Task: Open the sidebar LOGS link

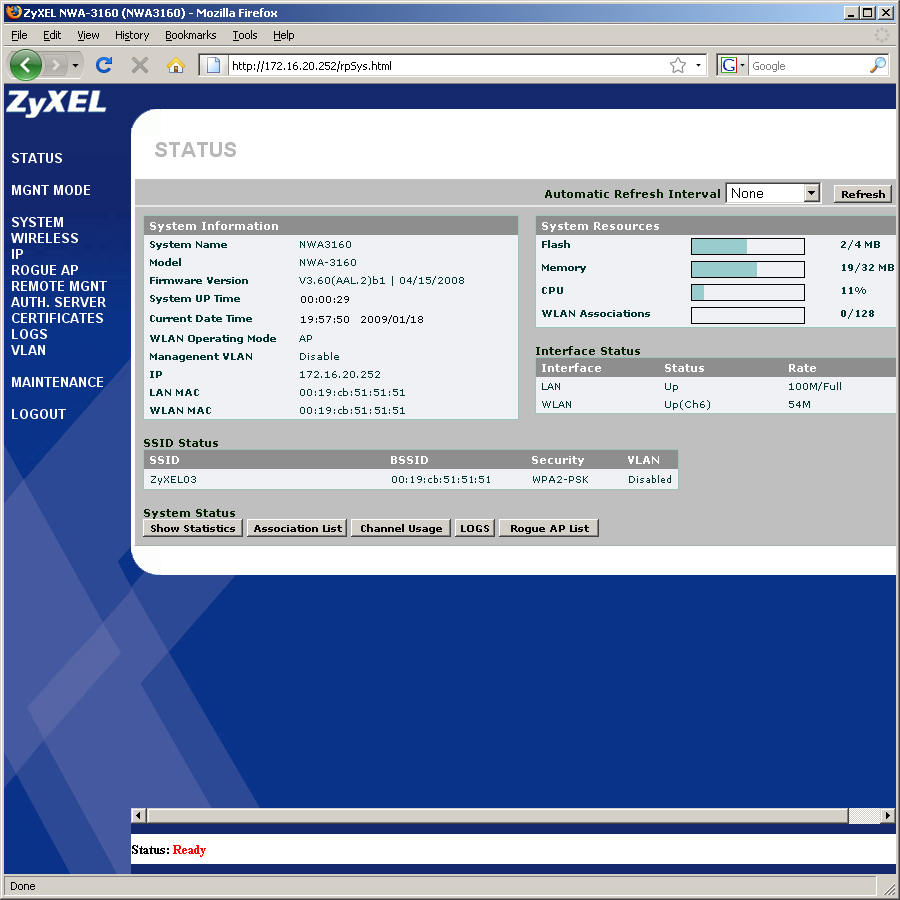Action: tap(29, 334)
